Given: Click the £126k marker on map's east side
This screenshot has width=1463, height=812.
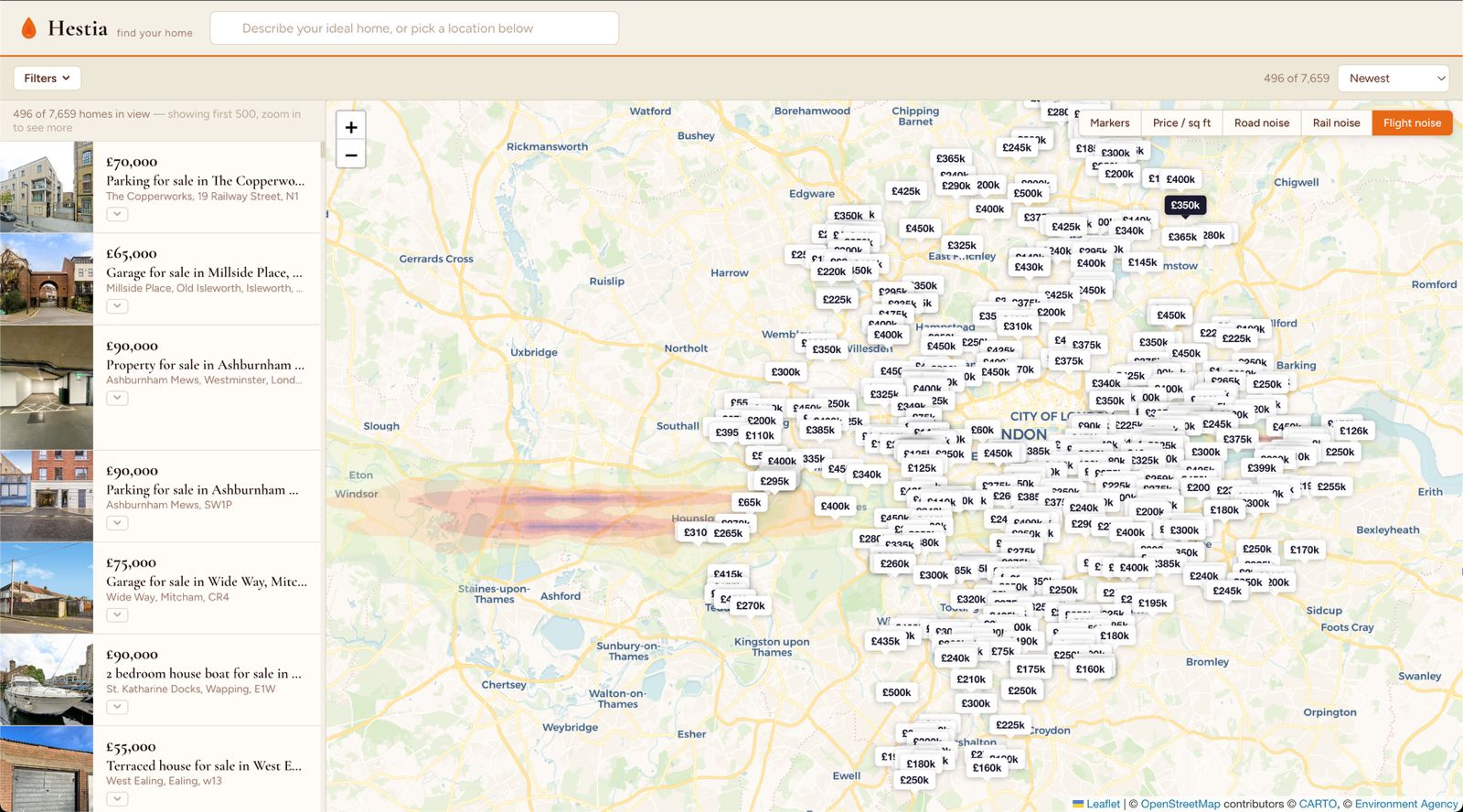Looking at the screenshot, I should tap(1354, 431).
